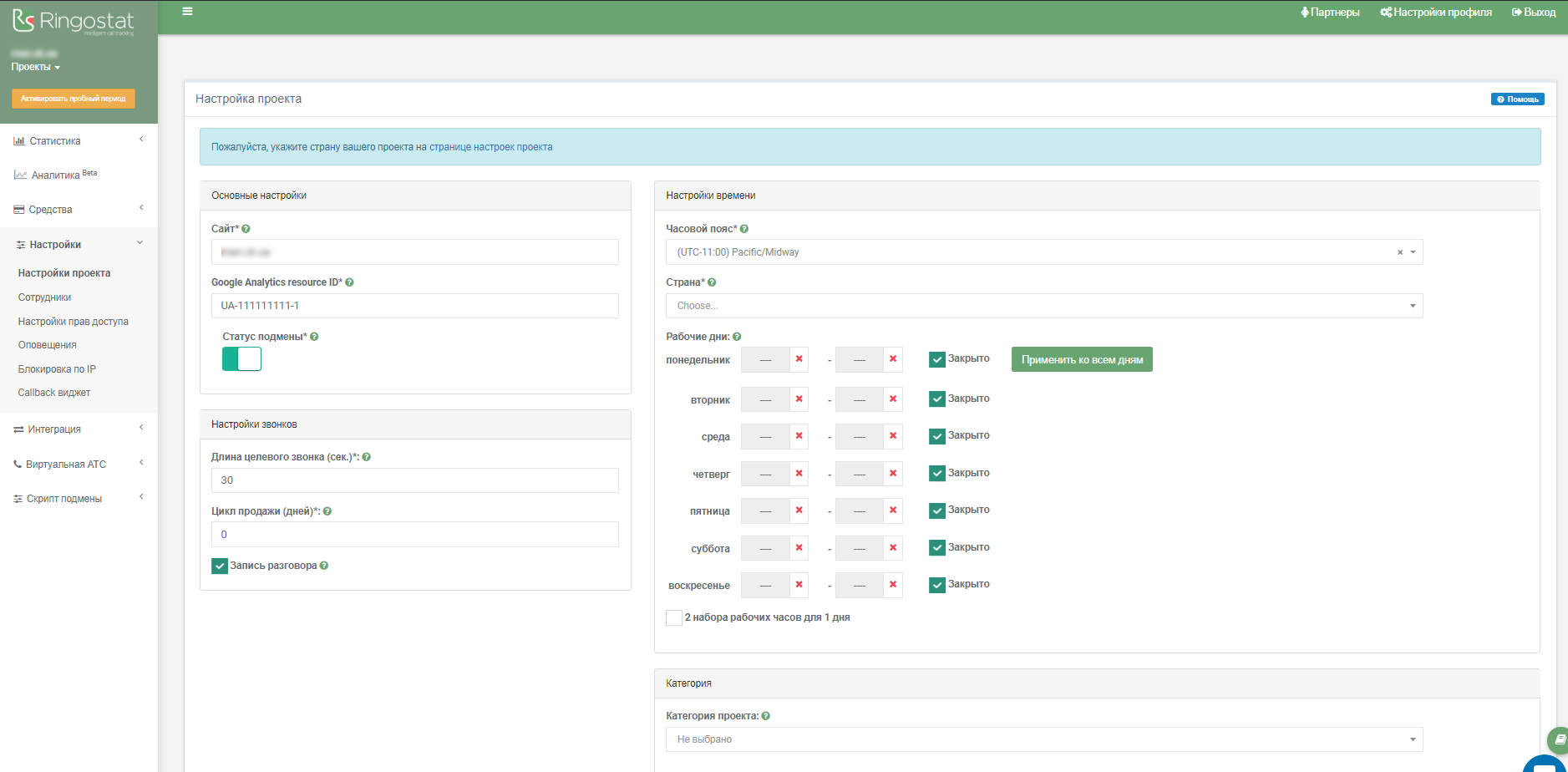This screenshot has height=772, width=1568.
Task: Enable 2 набора рабочих часов checkbox
Action: pos(674,618)
